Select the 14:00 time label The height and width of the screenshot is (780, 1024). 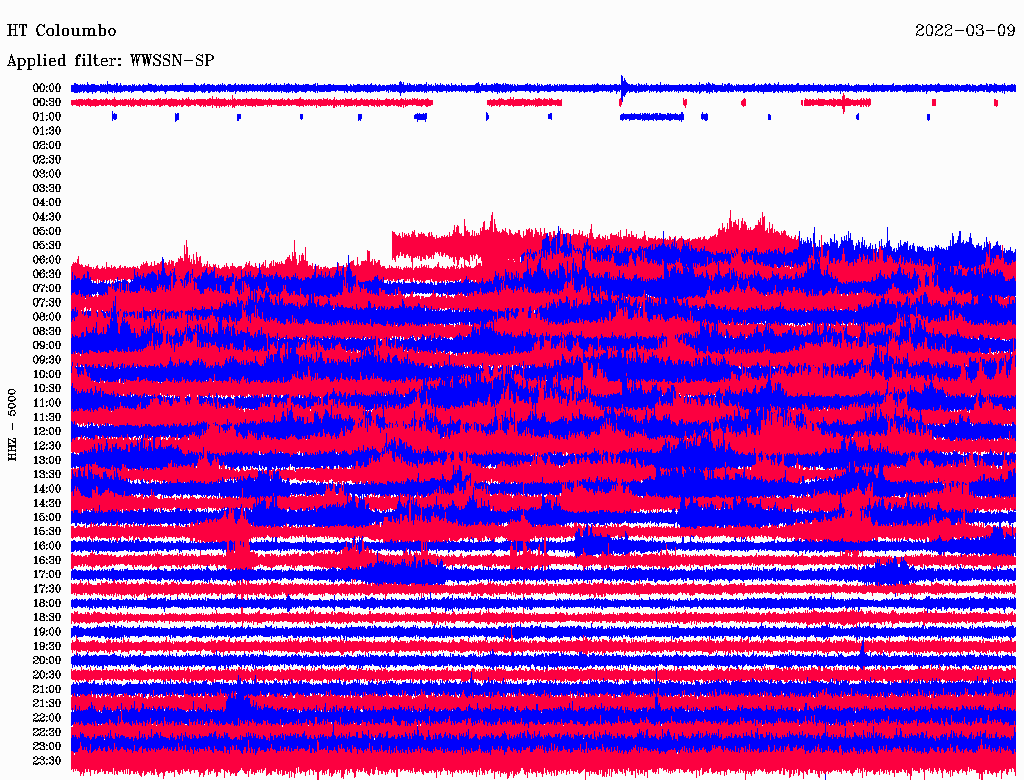[x=47, y=489]
